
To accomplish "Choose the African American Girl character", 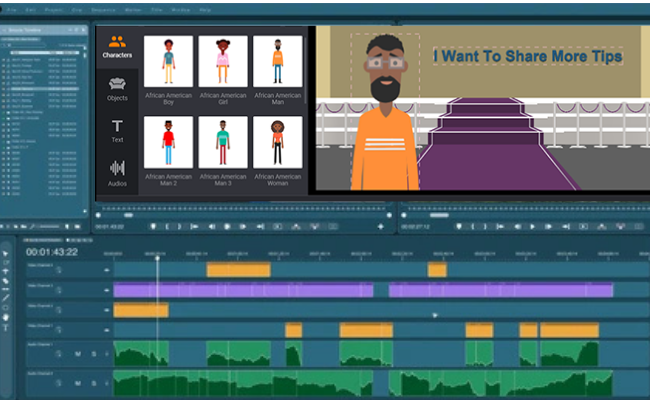I will tap(222, 68).
